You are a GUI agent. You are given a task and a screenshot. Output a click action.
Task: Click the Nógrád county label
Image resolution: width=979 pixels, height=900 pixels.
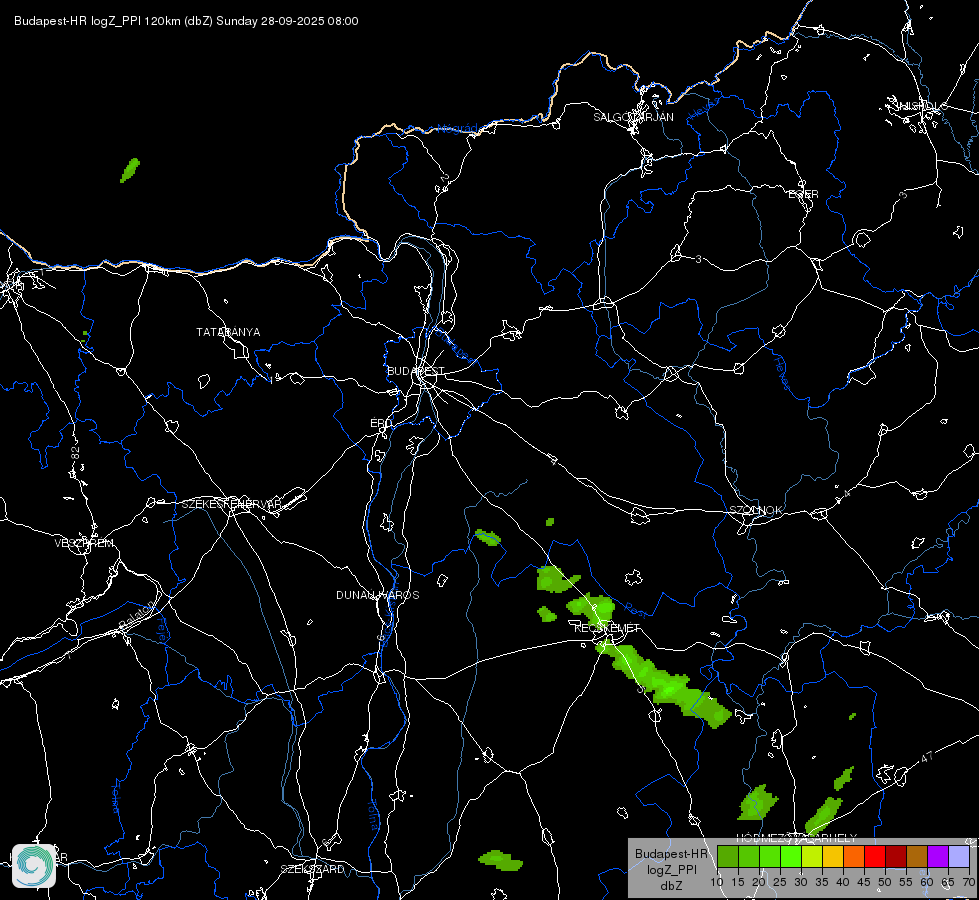(457, 129)
